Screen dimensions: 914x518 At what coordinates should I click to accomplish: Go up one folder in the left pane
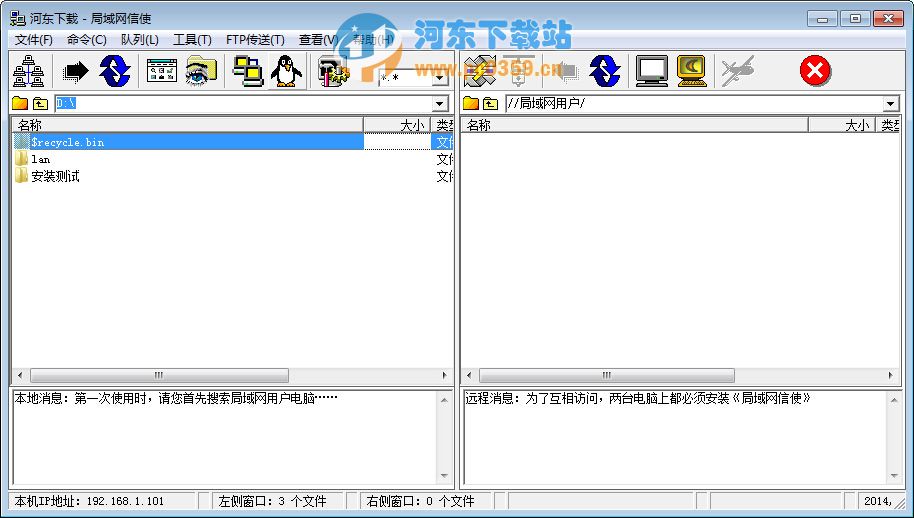point(40,104)
